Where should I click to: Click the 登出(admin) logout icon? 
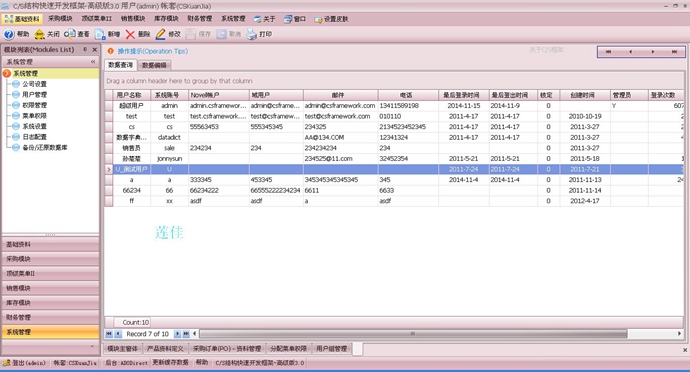tap(6, 363)
